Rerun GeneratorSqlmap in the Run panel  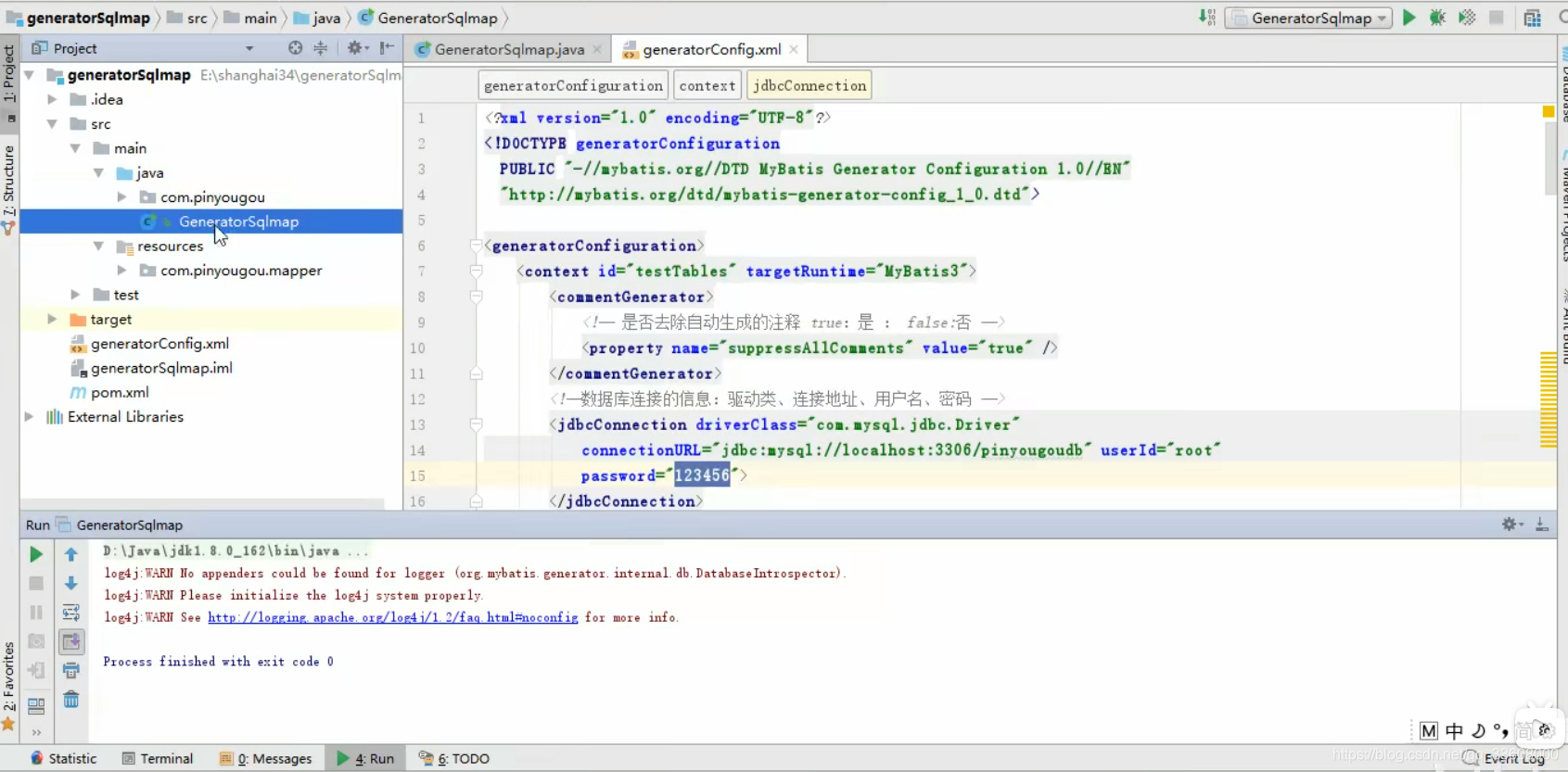click(36, 554)
